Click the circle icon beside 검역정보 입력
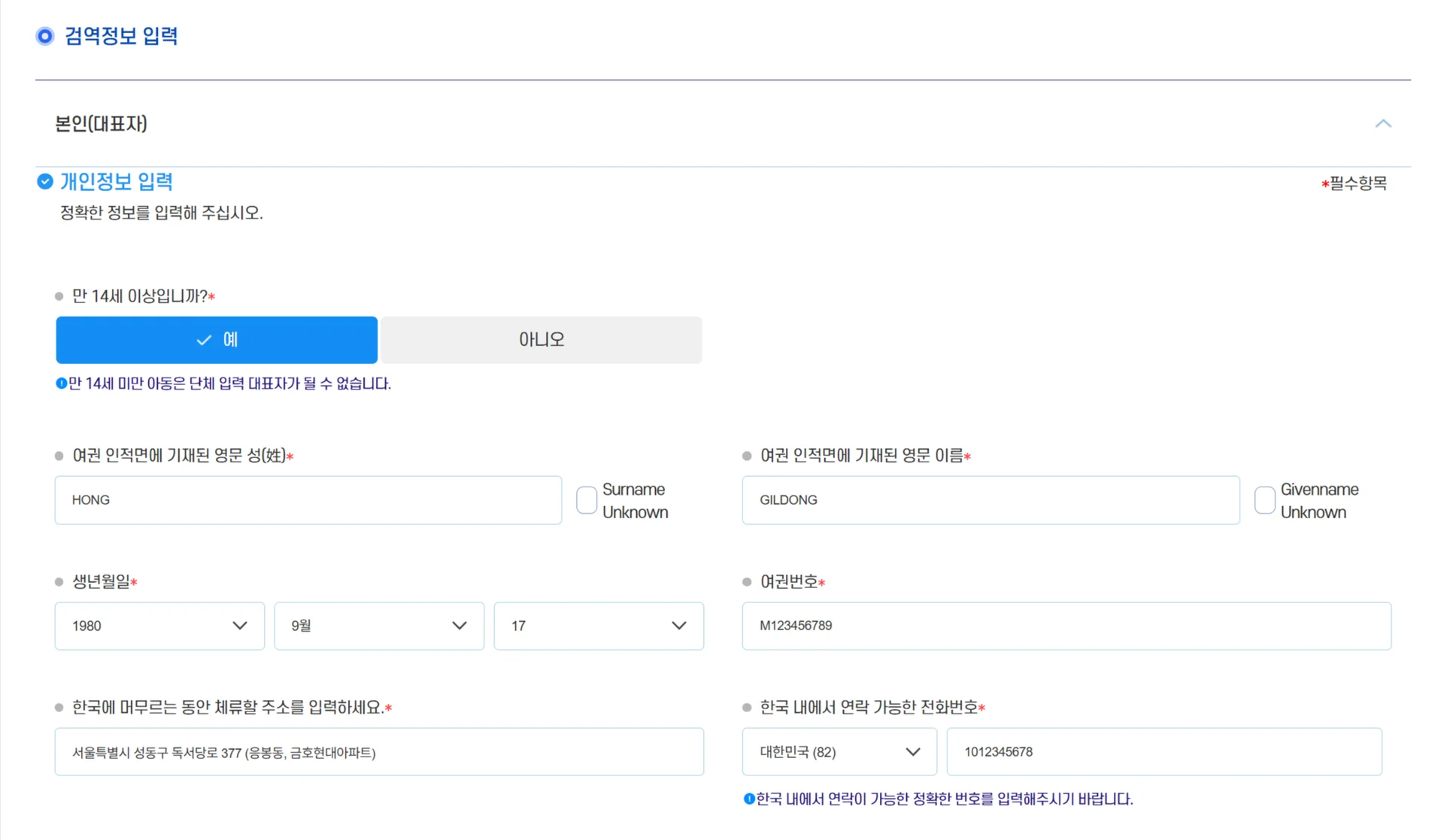Viewport: 1444px width, 840px height. point(45,36)
